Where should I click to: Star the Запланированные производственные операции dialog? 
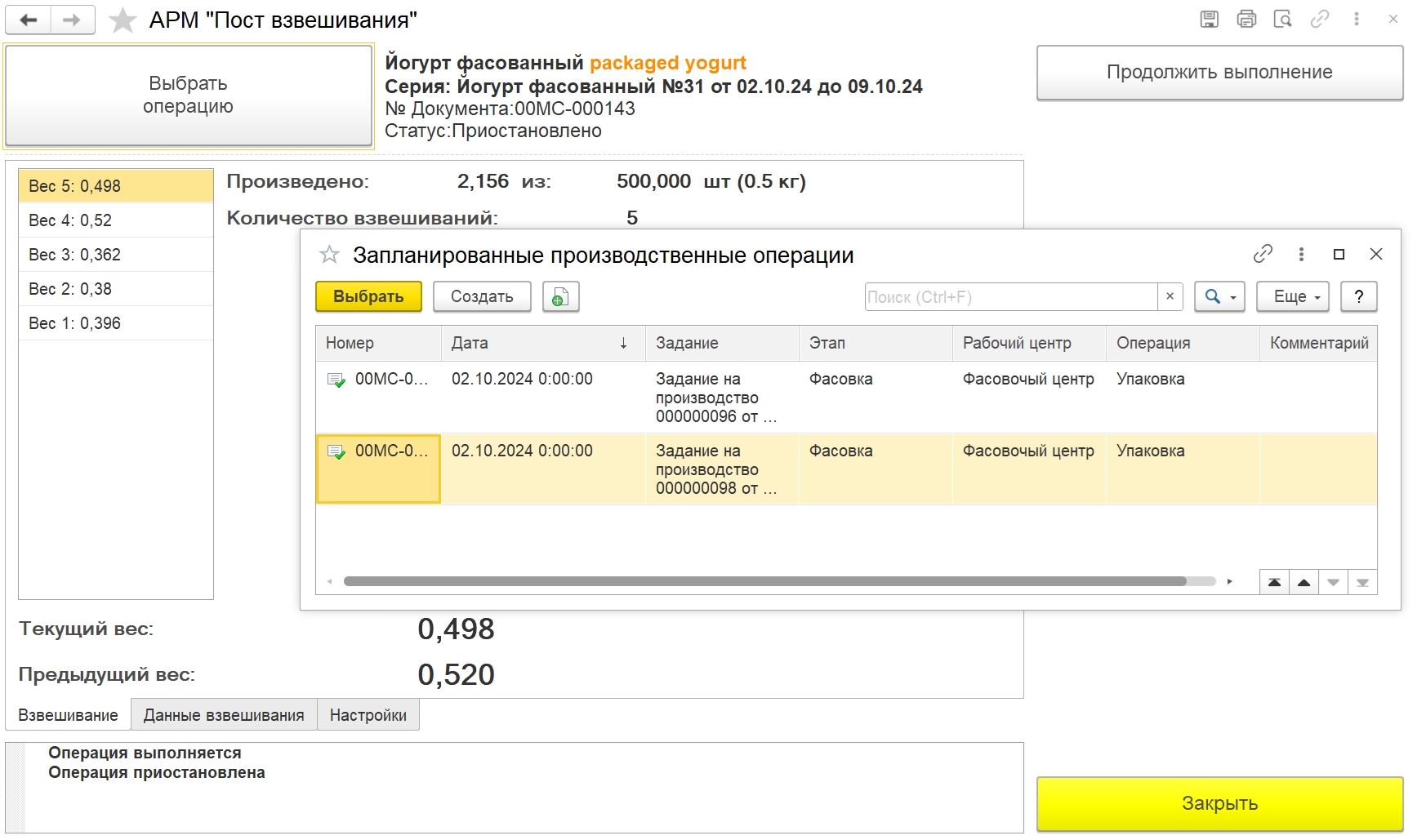(x=329, y=255)
